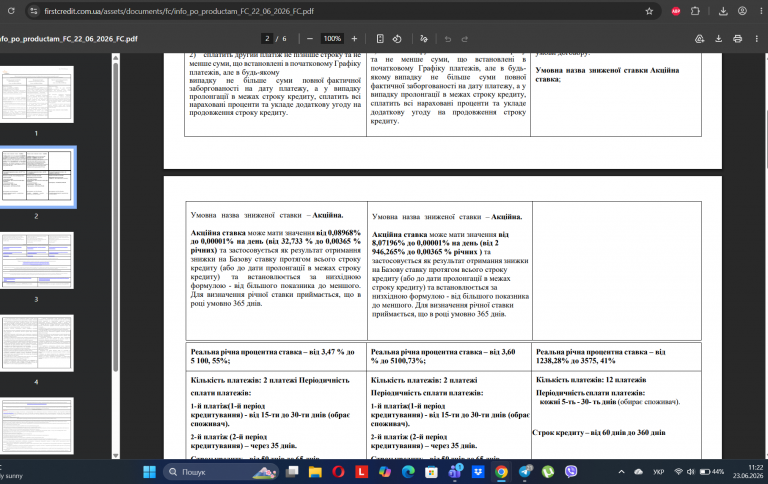The width and height of the screenshot is (768, 484).
Task: Open the Chrome extensions puzzle icon
Action: [x=695, y=11]
